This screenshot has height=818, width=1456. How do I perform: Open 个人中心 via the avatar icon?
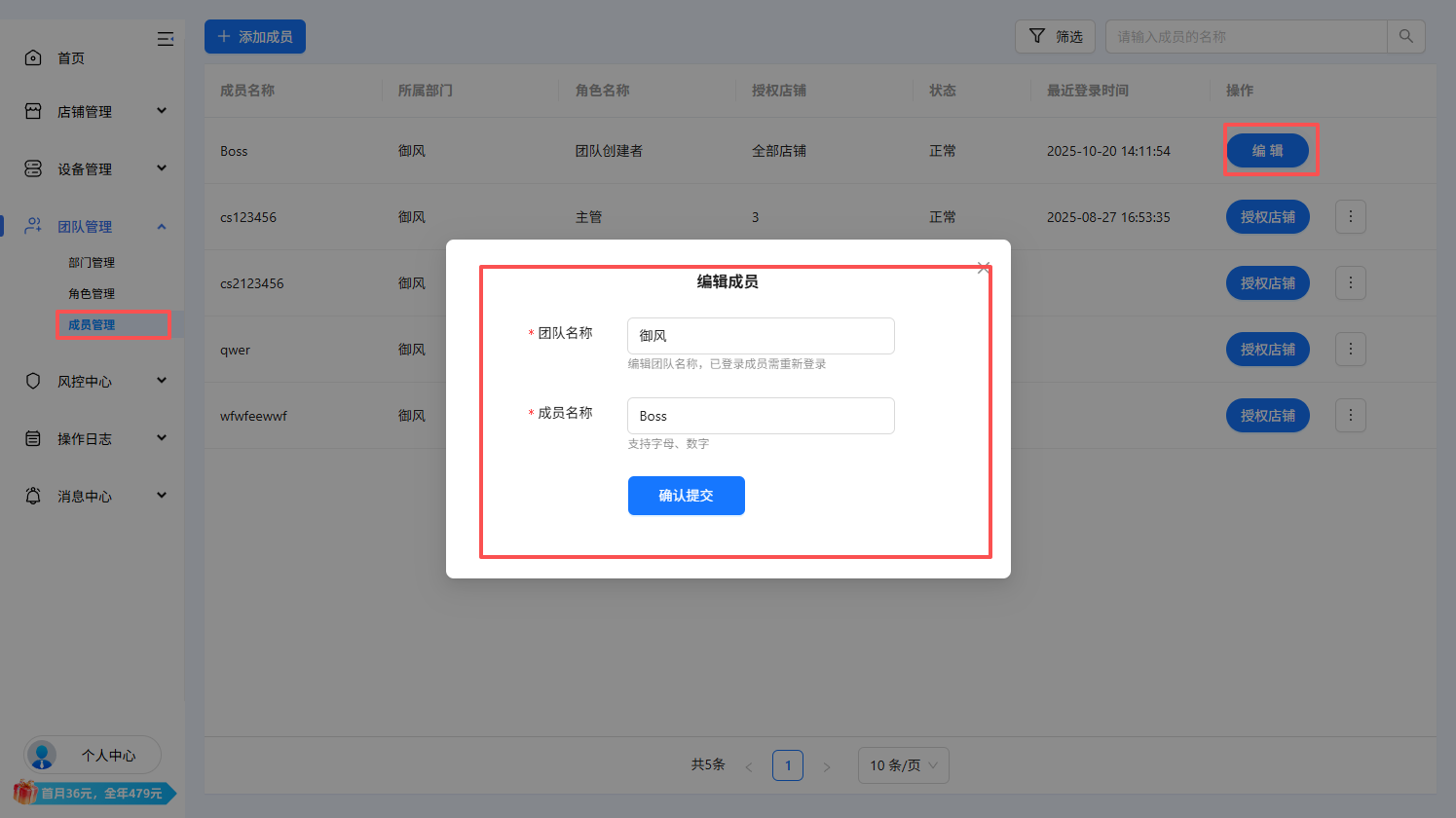tap(41, 755)
